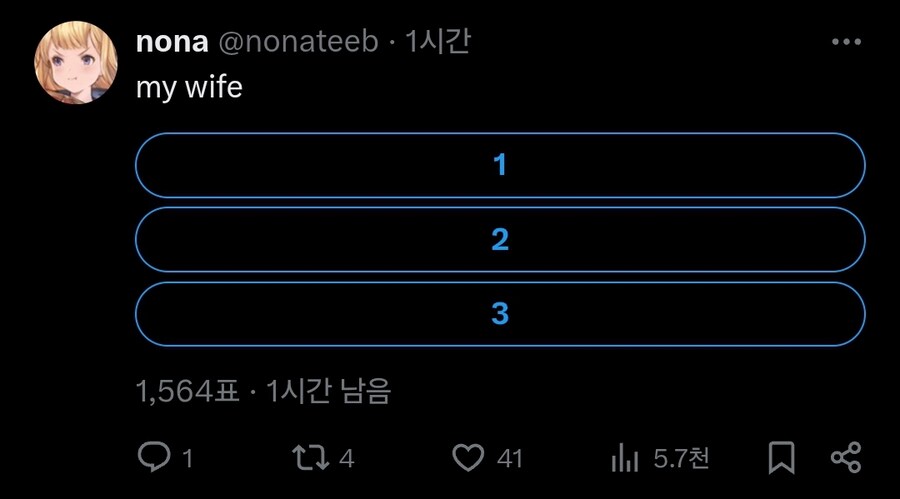
Task: Click the 5.7천 view count
Action: [x=682, y=459]
